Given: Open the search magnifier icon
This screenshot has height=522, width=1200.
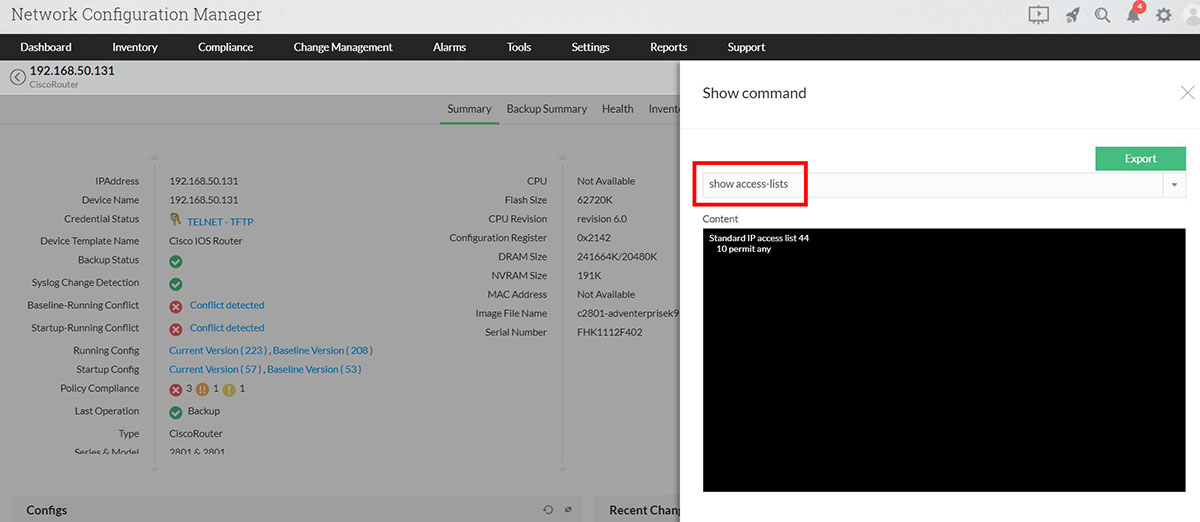Looking at the screenshot, I should point(1102,15).
